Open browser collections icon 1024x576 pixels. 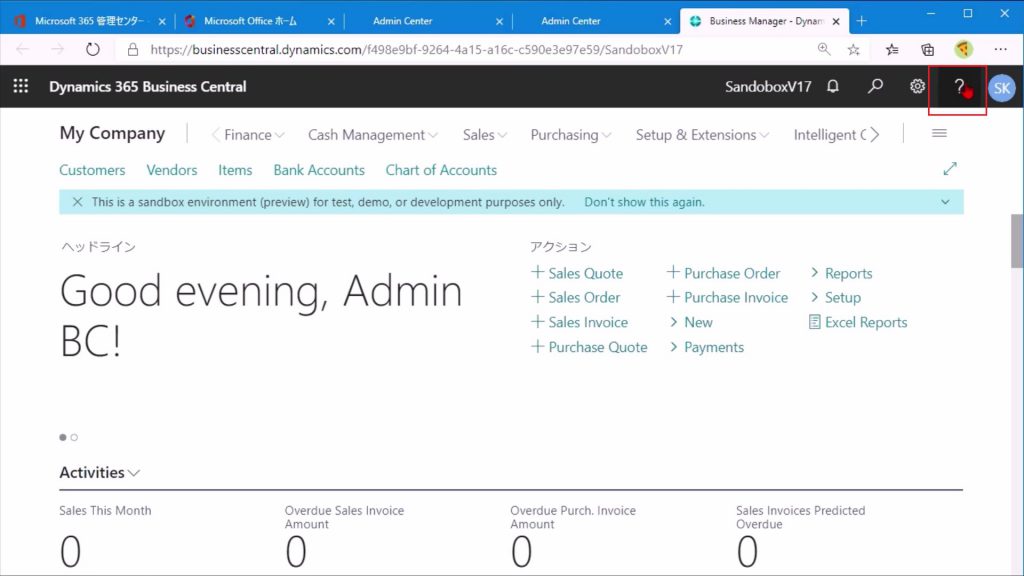coord(927,50)
